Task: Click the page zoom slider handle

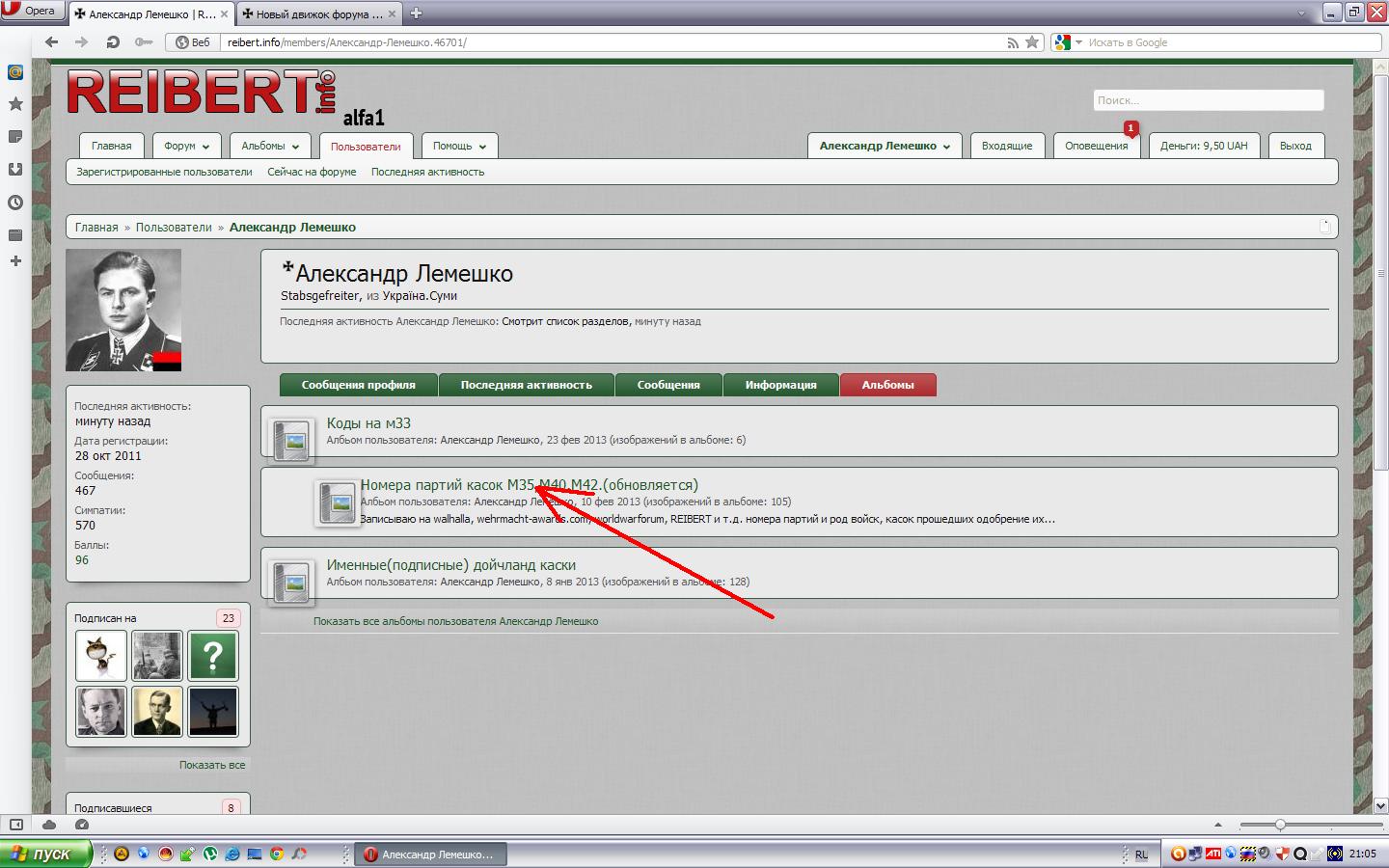Action: click(x=1280, y=825)
